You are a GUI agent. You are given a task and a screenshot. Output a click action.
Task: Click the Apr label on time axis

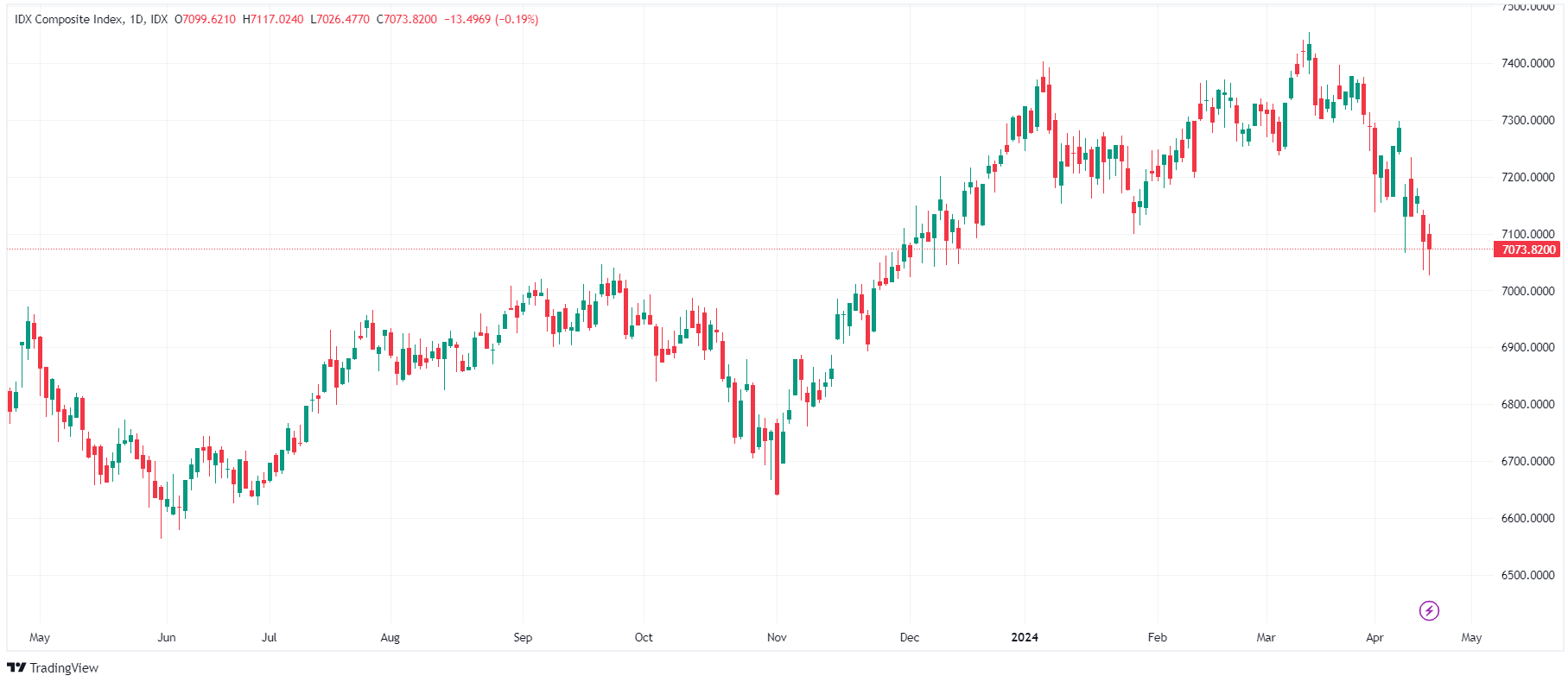pos(1374,637)
